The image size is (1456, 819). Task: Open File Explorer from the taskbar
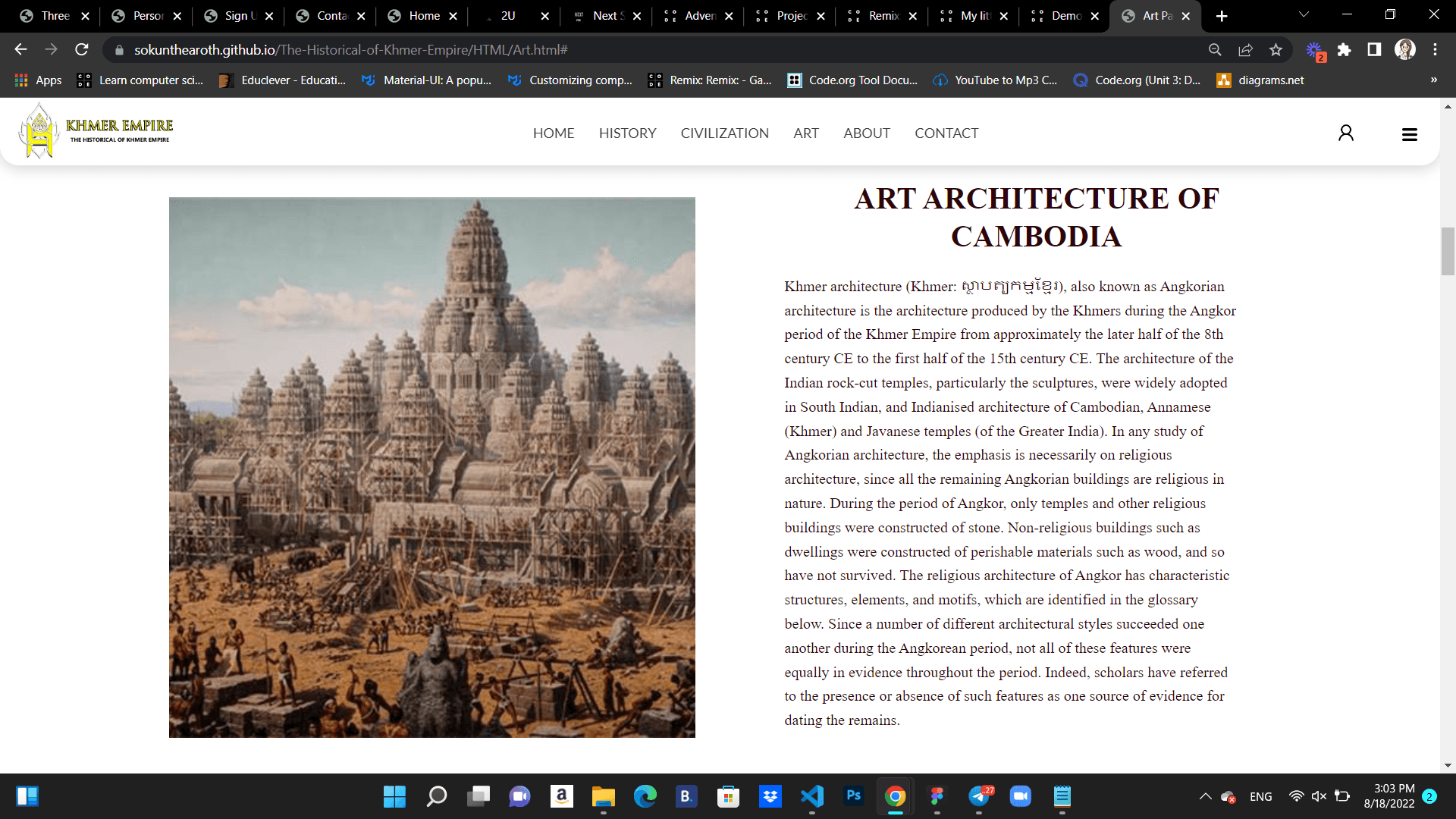tap(604, 796)
